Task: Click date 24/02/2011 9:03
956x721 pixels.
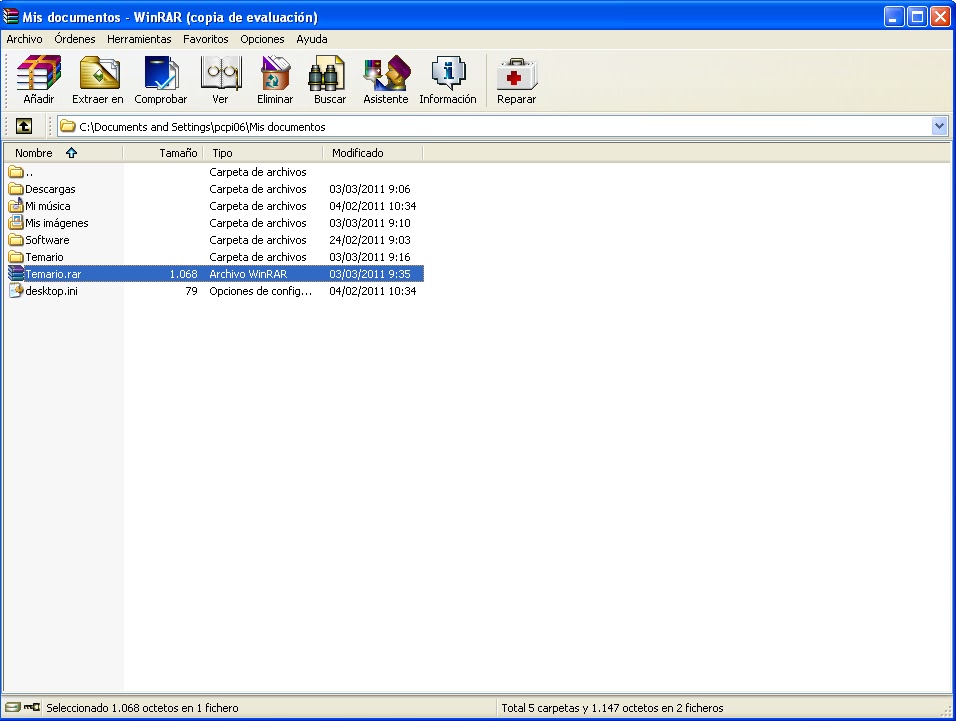Action: click(369, 240)
